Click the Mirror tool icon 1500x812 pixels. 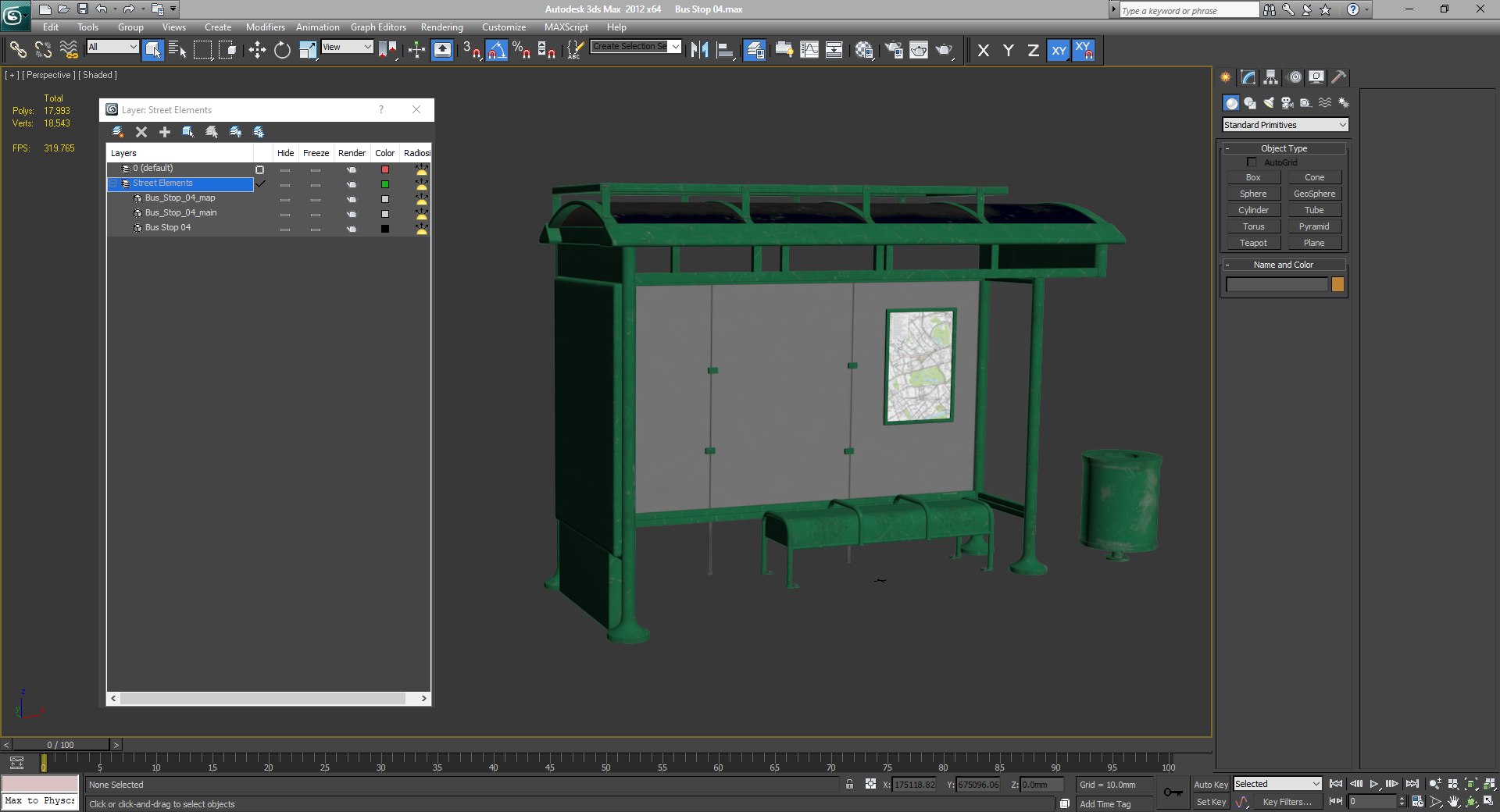(699, 50)
